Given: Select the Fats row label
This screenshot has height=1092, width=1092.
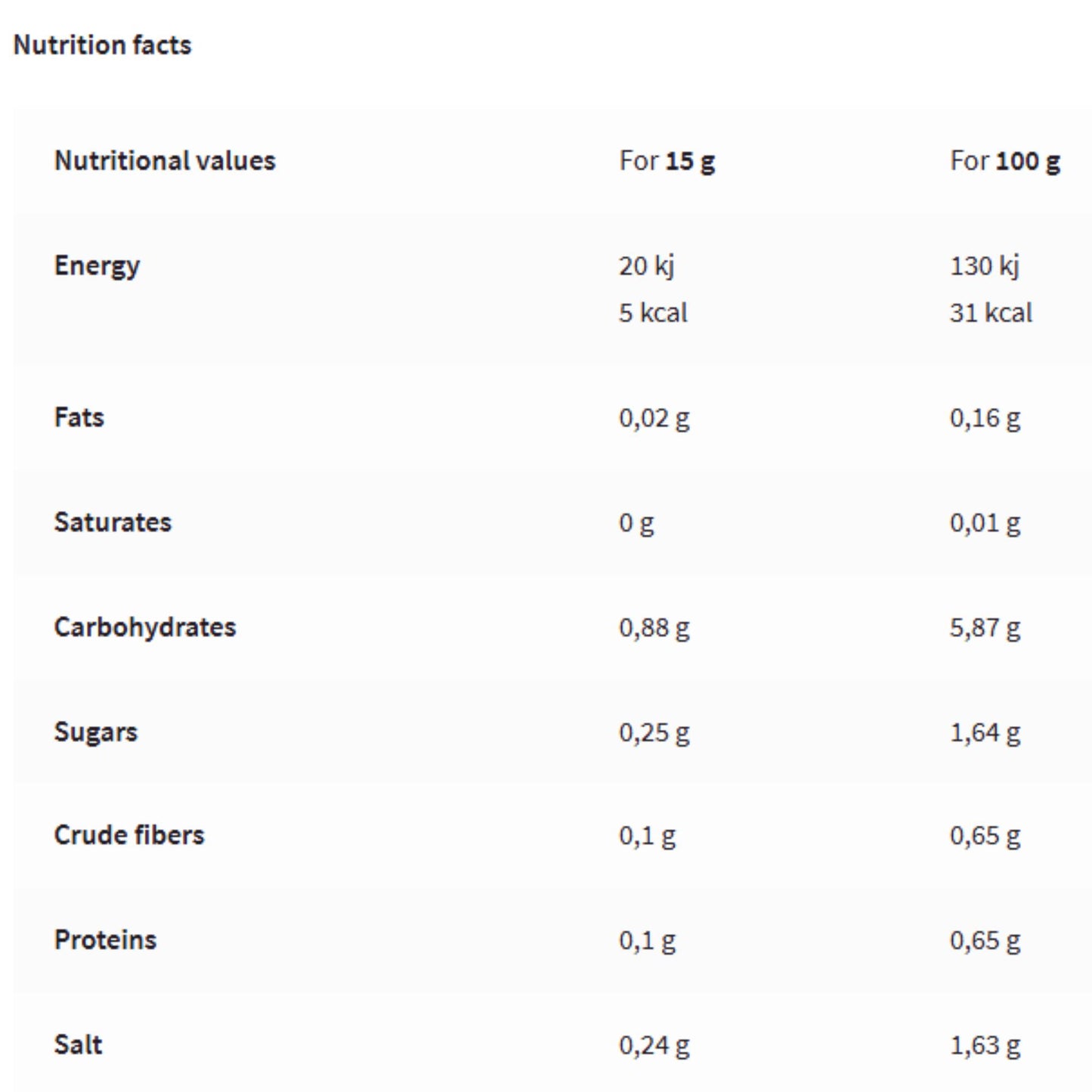Looking at the screenshot, I should (79, 417).
